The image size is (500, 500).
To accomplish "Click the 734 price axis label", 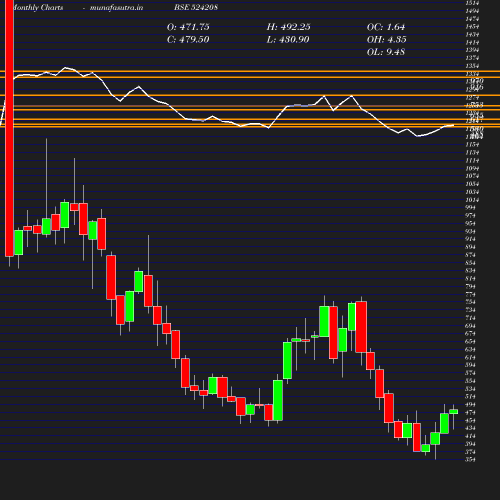I will click(470, 310).
